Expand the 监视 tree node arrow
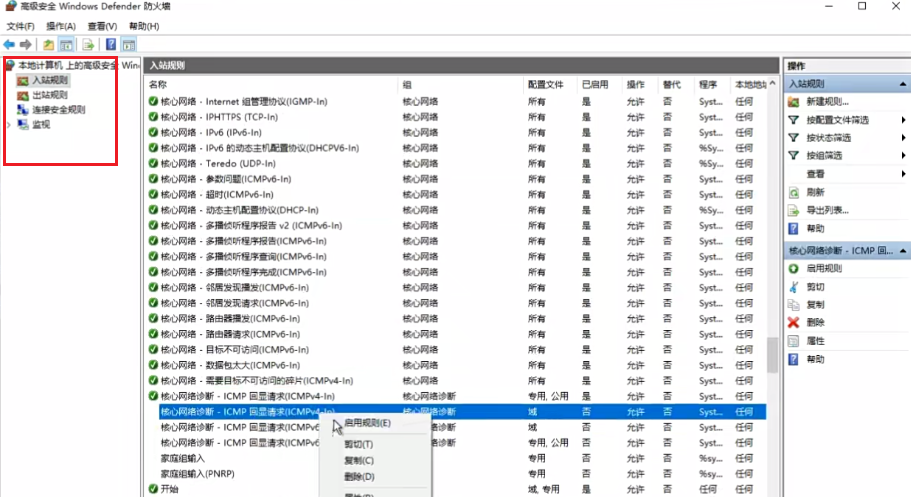The height and width of the screenshot is (497, 911). pos(9,124)
